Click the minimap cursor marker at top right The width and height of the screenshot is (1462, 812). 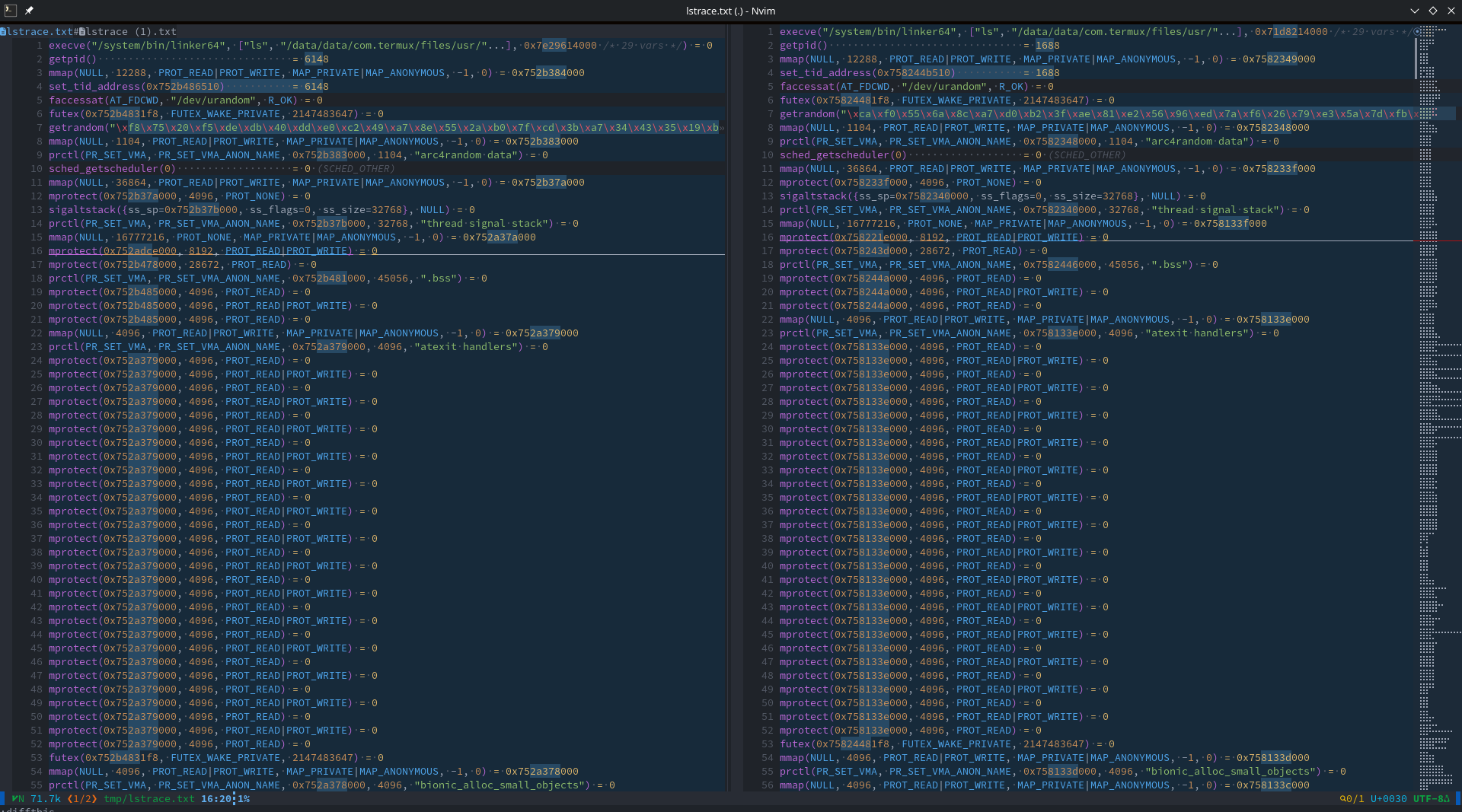[x=1417, y=32]
